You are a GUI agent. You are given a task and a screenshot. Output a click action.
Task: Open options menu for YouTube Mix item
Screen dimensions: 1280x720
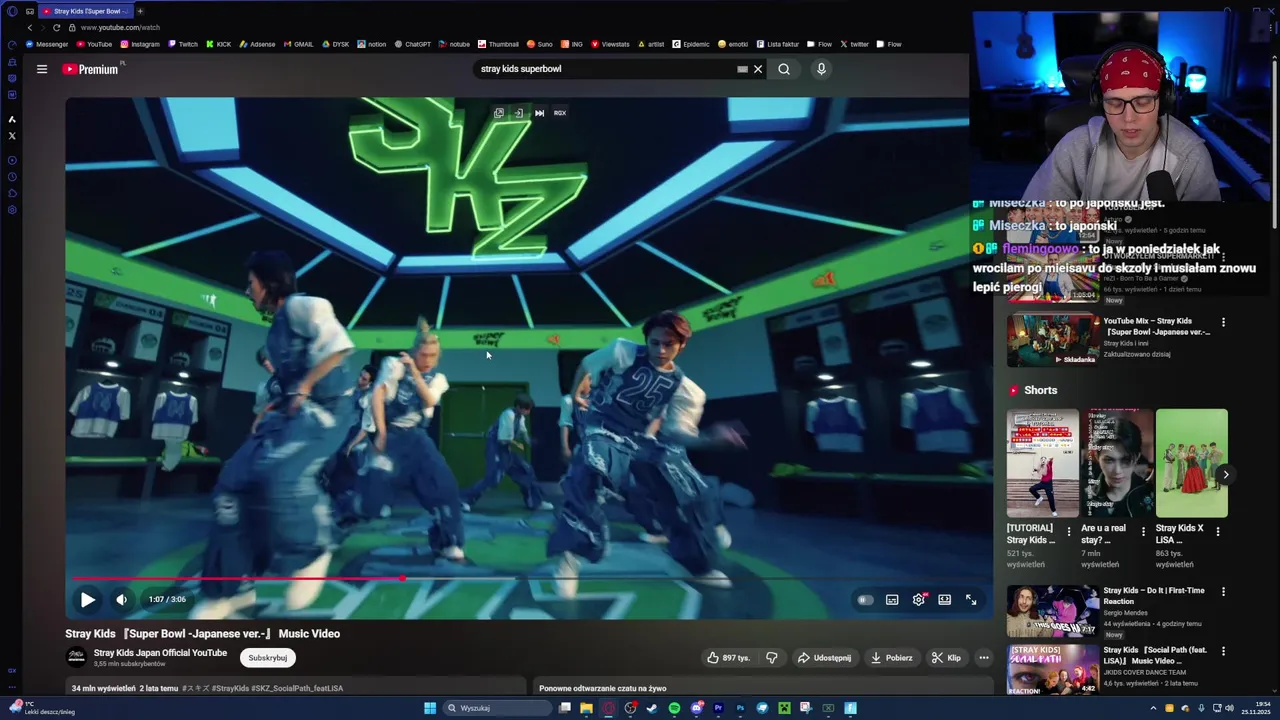coord(1222,322)
